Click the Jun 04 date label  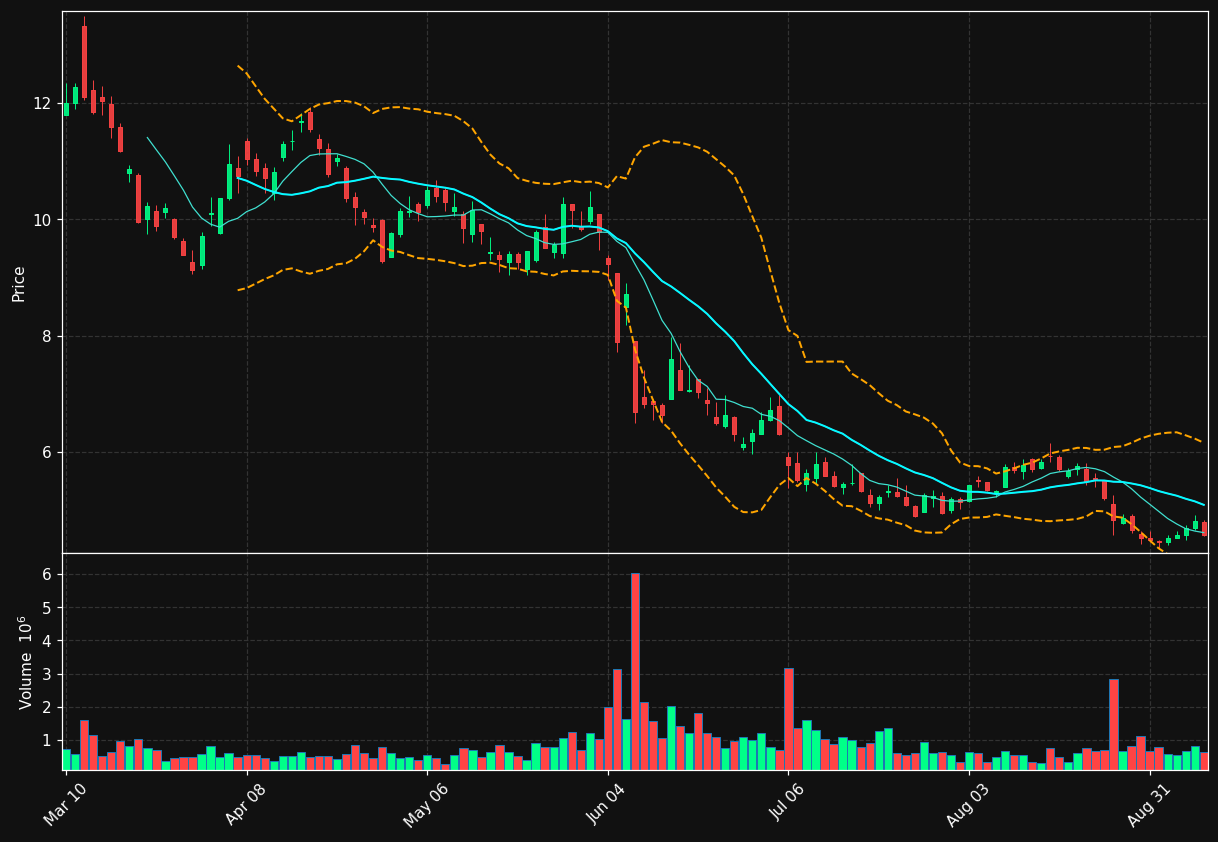point(607,803)
